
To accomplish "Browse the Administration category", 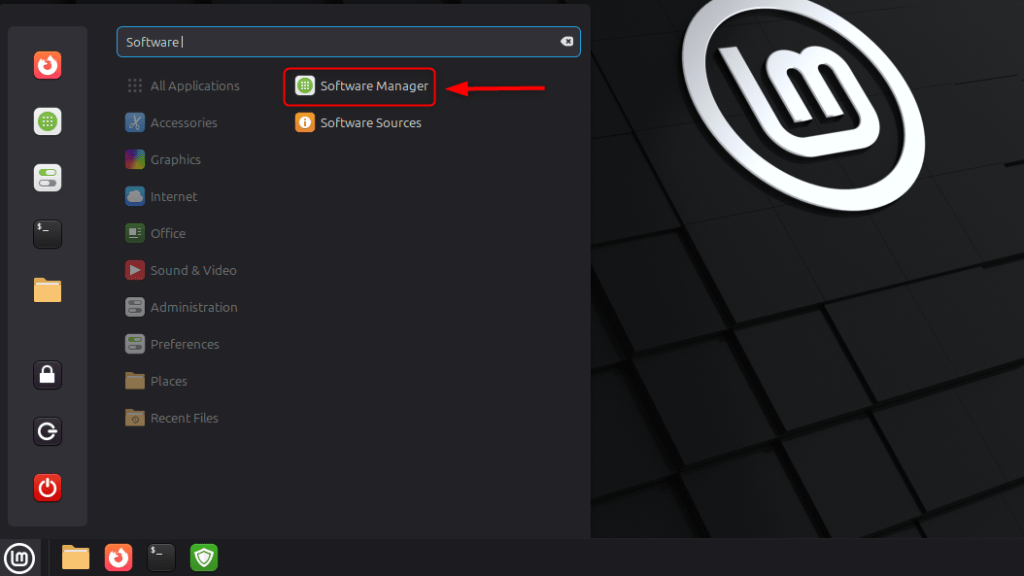I will [193, 307].
